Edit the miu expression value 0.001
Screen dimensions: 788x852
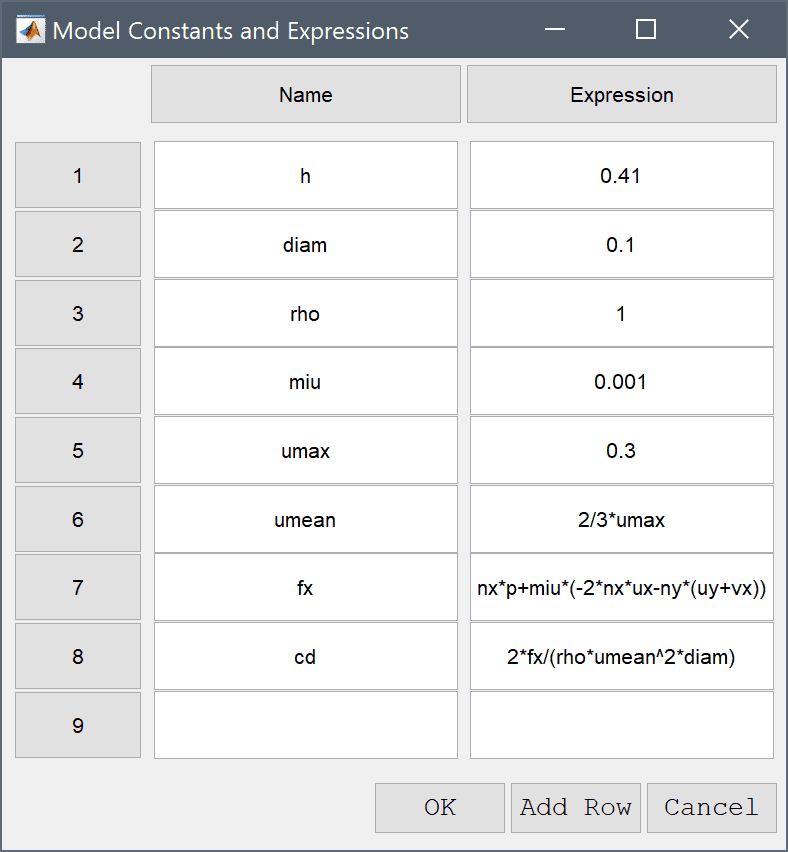(x=622, y=381)
